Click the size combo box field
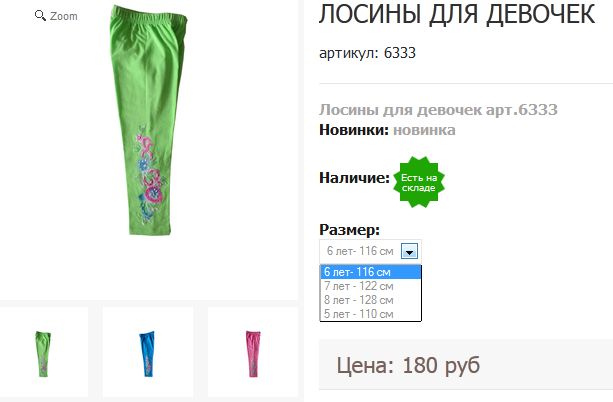 coord(370,251)
